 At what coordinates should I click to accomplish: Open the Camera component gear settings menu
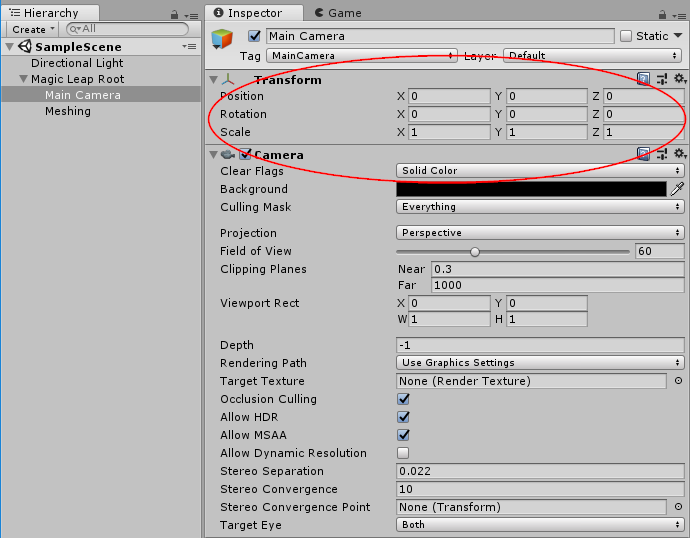pos(679,154)
